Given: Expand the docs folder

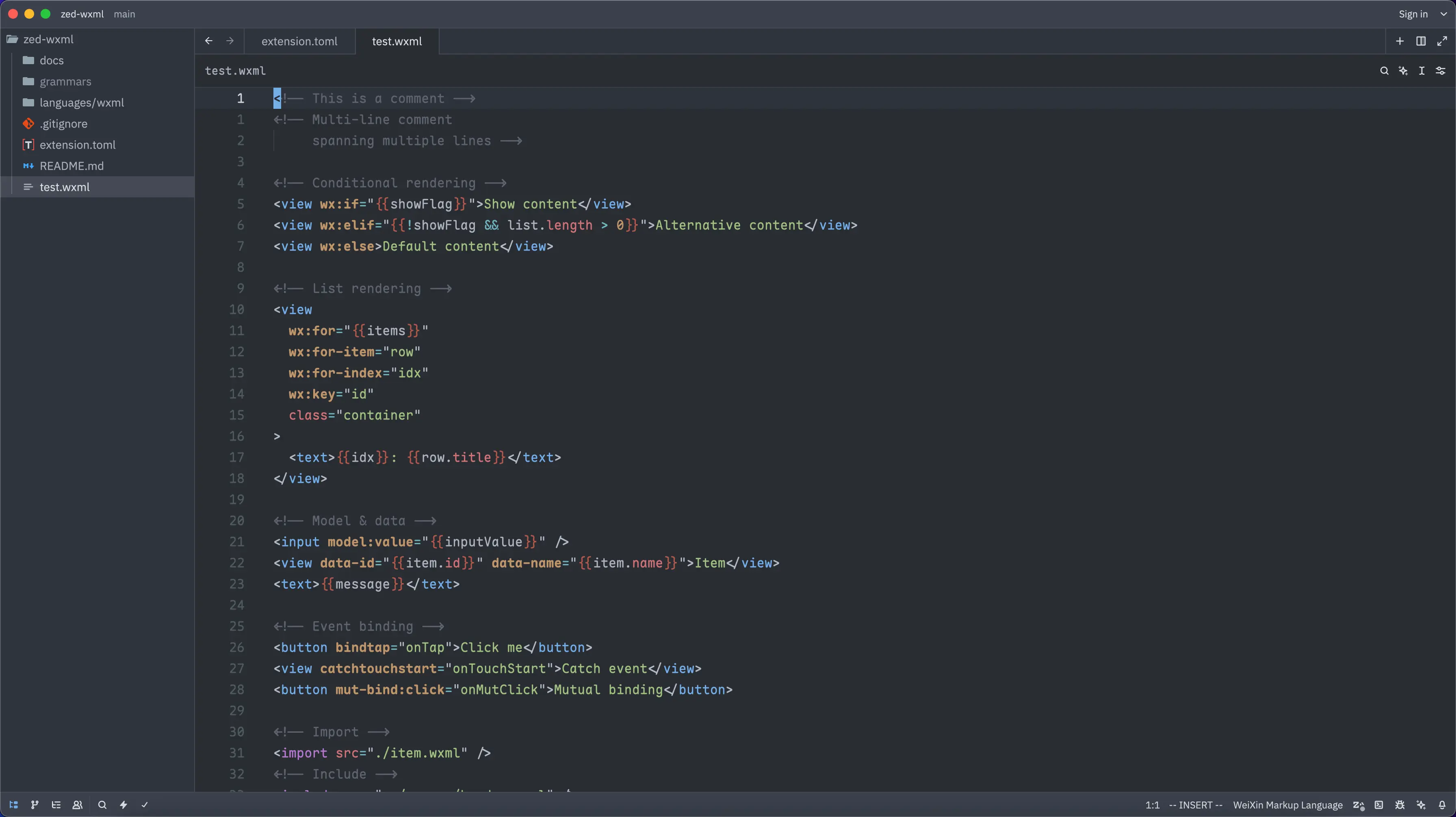Looking at the screenshot, I should (97, 61).
